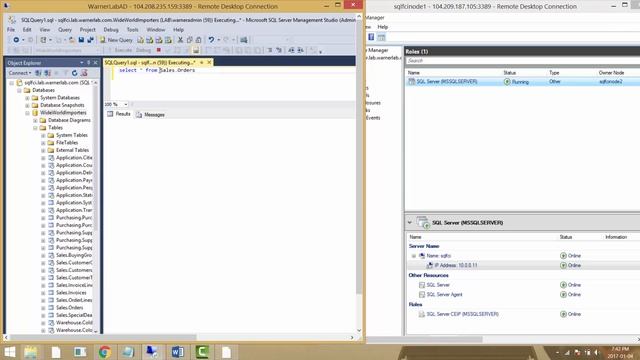Open Help menu in Failover Cluster Manager
The image size is (640, 360).
(382, 27)
